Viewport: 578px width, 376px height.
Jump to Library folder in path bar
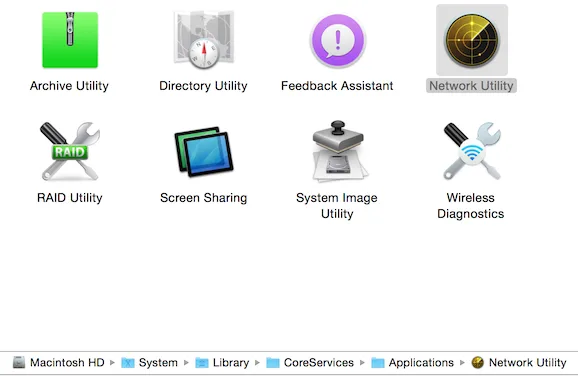pyautogui.click(x=222, y=363)
